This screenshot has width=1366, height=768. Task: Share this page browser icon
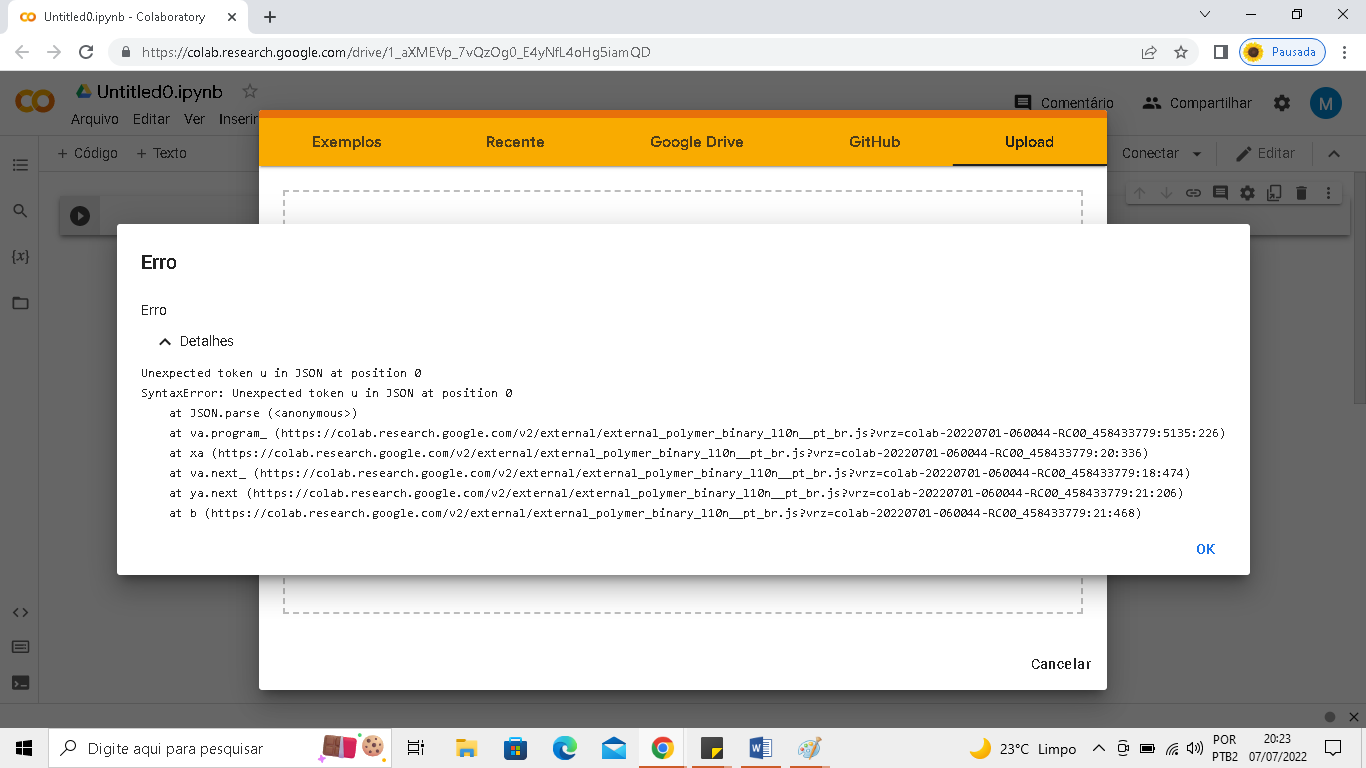[1149, 52]
